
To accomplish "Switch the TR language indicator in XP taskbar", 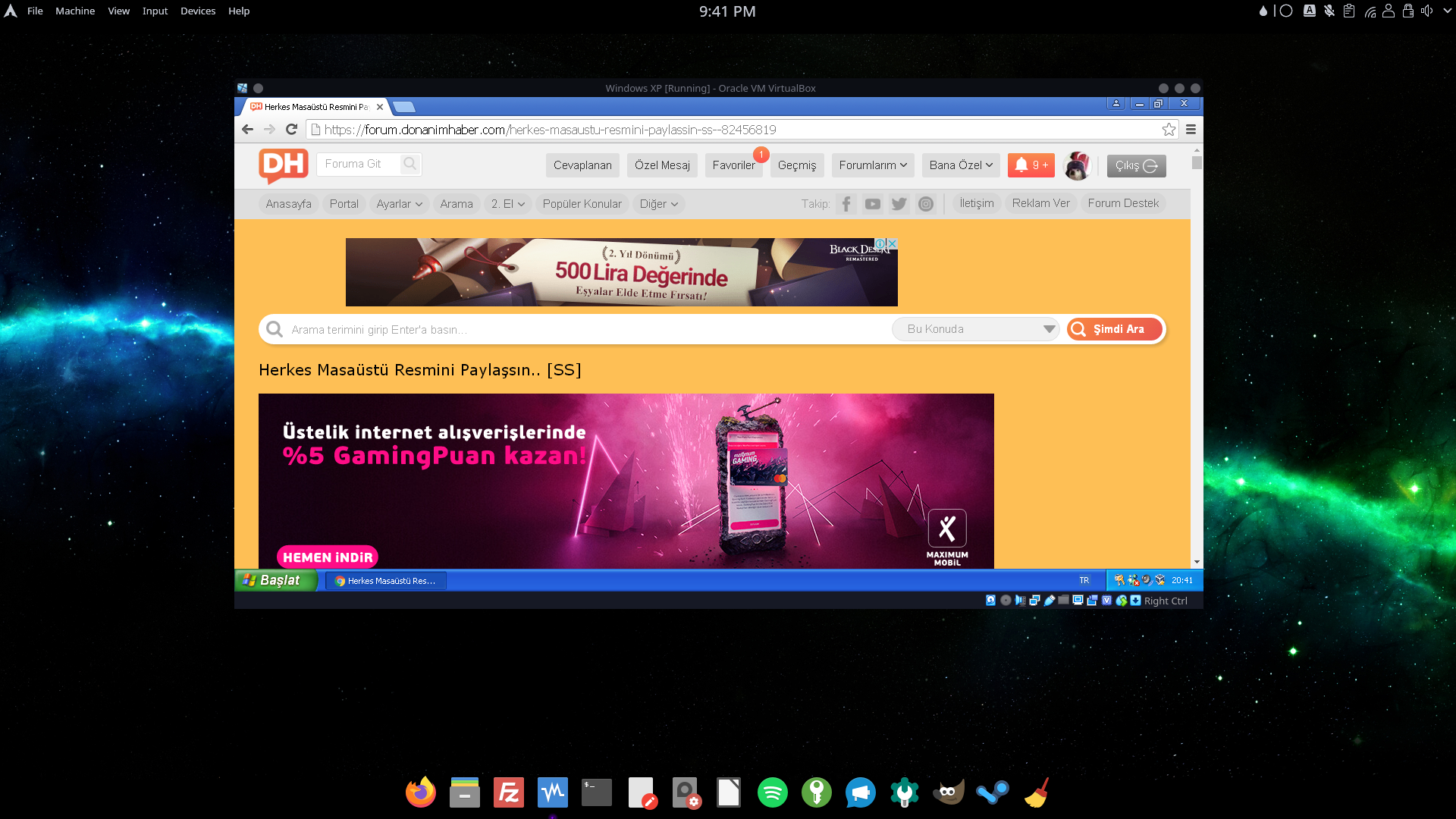I will point(1084,580).
